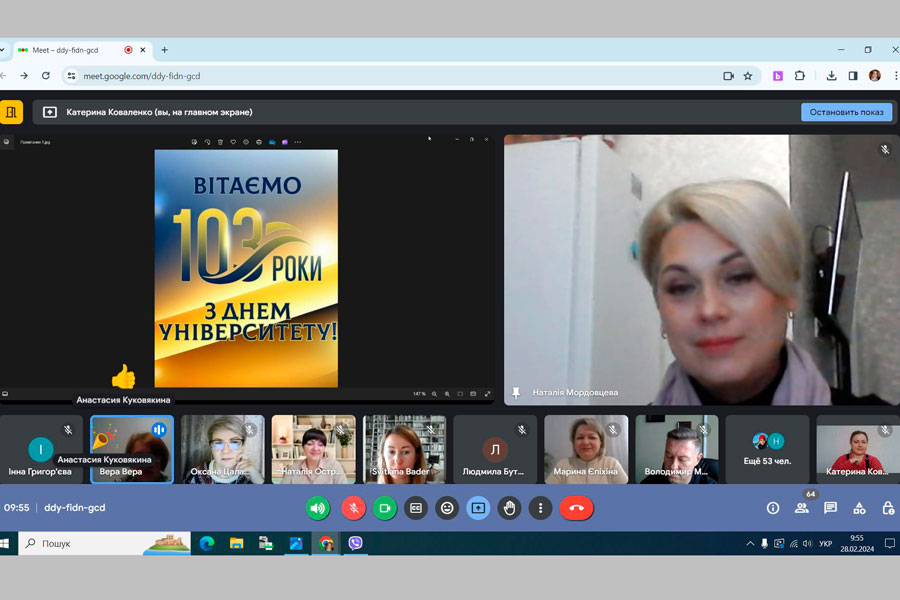The width and height of the screenshot is (900, 600).
Task: Select Володимир М... participant tile
Action: 677,449
